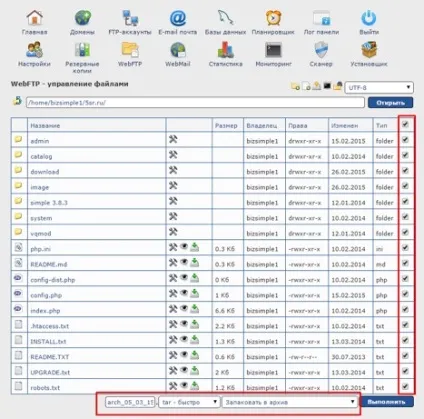
Task: Click the path input field
Action: click(x=195, y=103)
